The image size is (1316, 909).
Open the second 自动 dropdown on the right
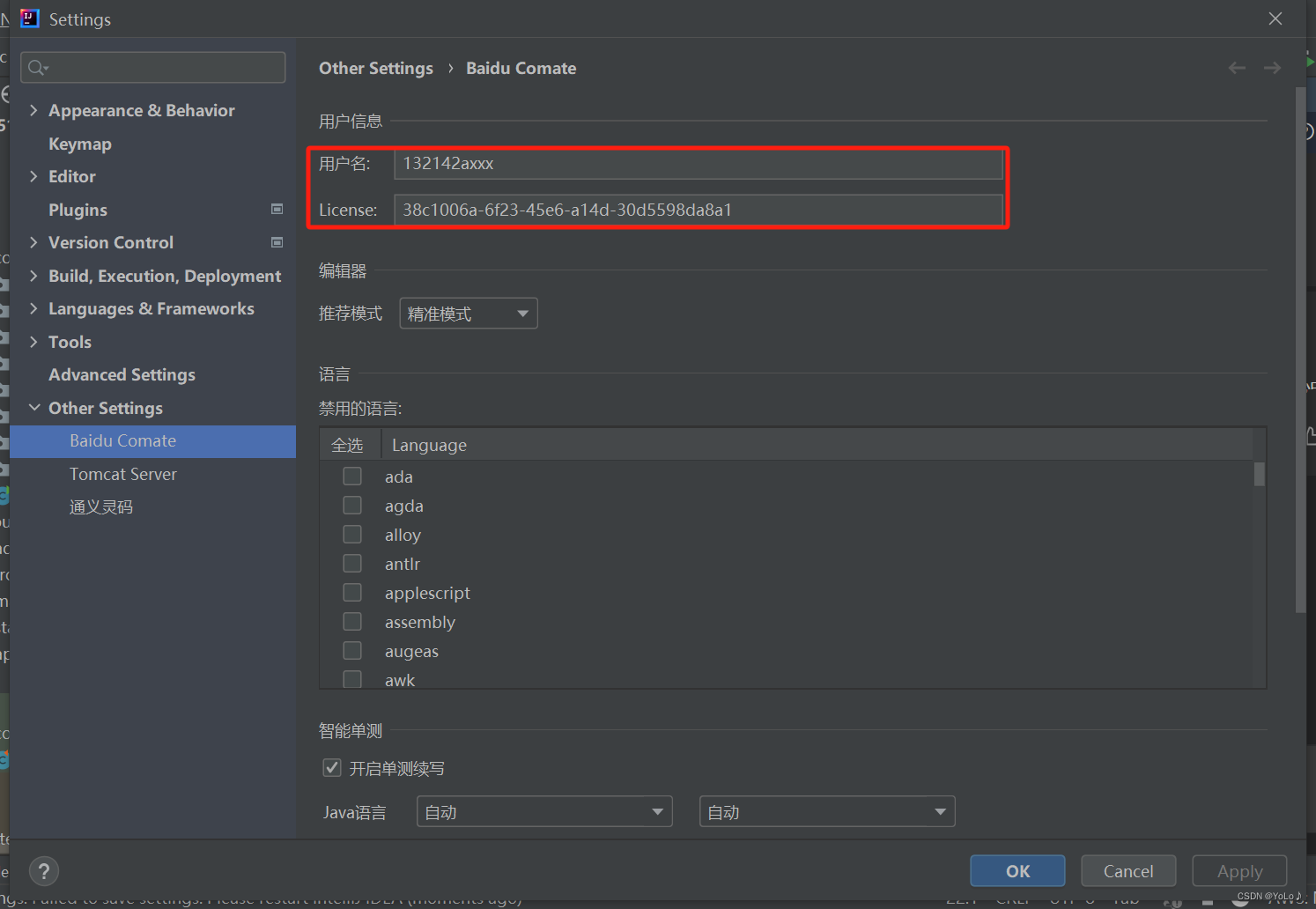(x=827, y=811)
